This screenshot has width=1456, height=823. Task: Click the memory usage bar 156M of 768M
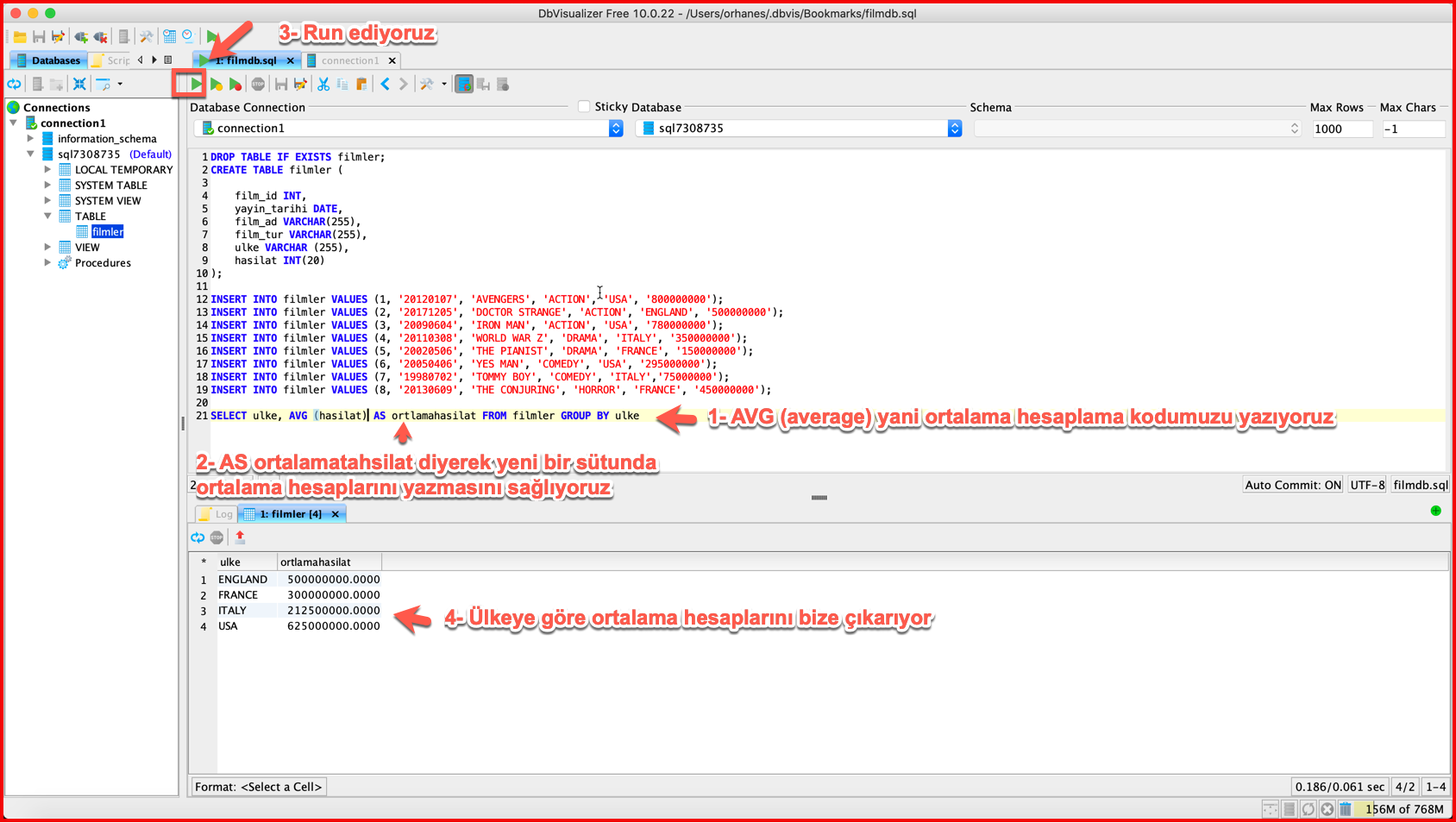(1403, 809)
